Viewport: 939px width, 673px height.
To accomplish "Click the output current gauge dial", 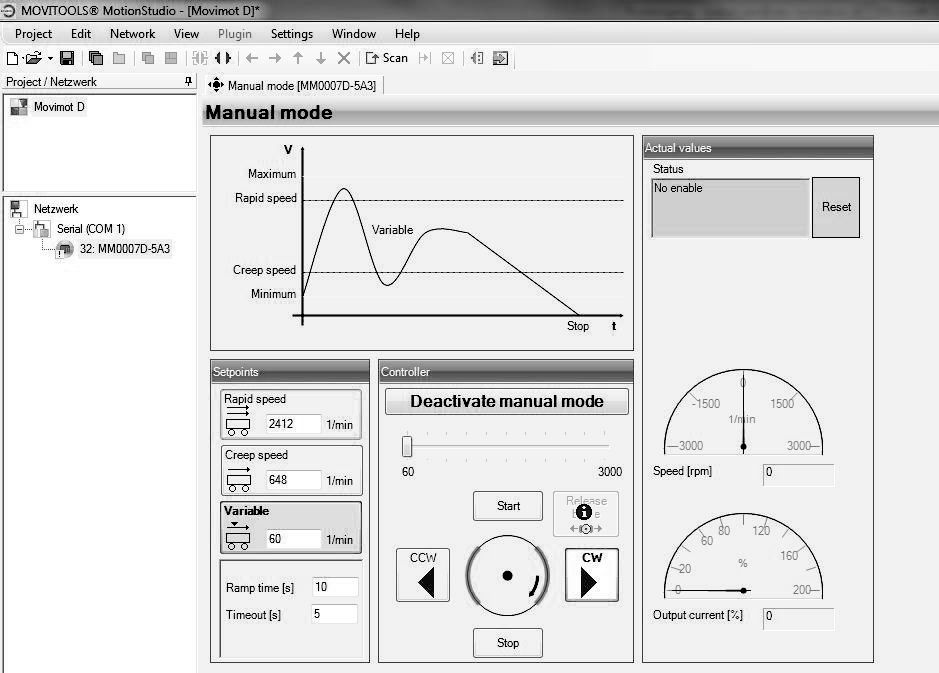I will 743,556.
